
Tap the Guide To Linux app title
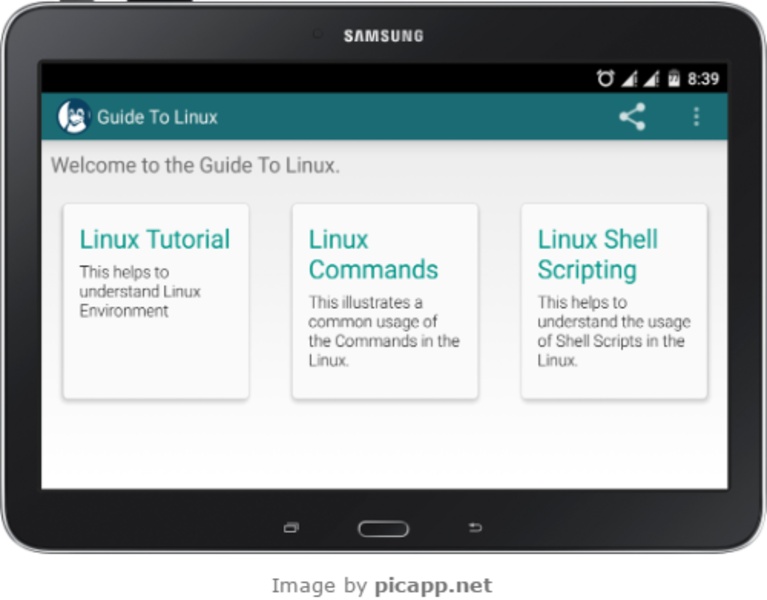[x=157, y=117]
